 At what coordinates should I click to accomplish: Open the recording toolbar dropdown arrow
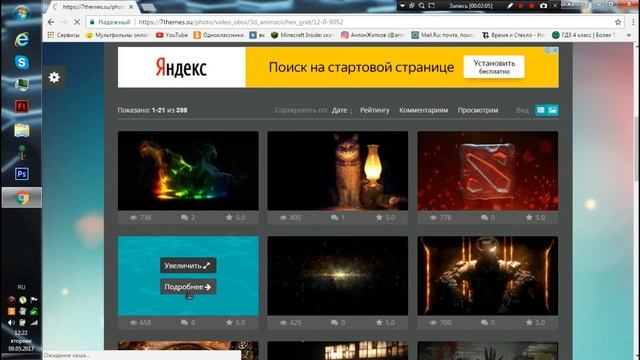click(402, 6)
